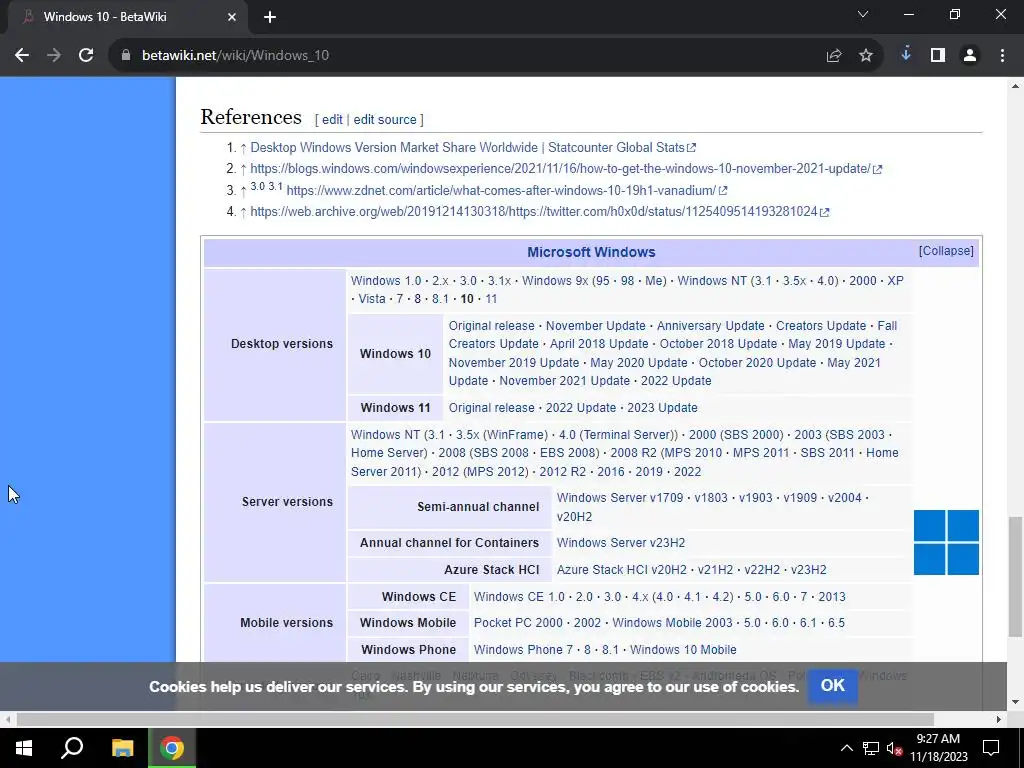Image resolution: width=1024 pixels, height=768 pixels.
Task: Edit the References section
Action: pos(332,120)
